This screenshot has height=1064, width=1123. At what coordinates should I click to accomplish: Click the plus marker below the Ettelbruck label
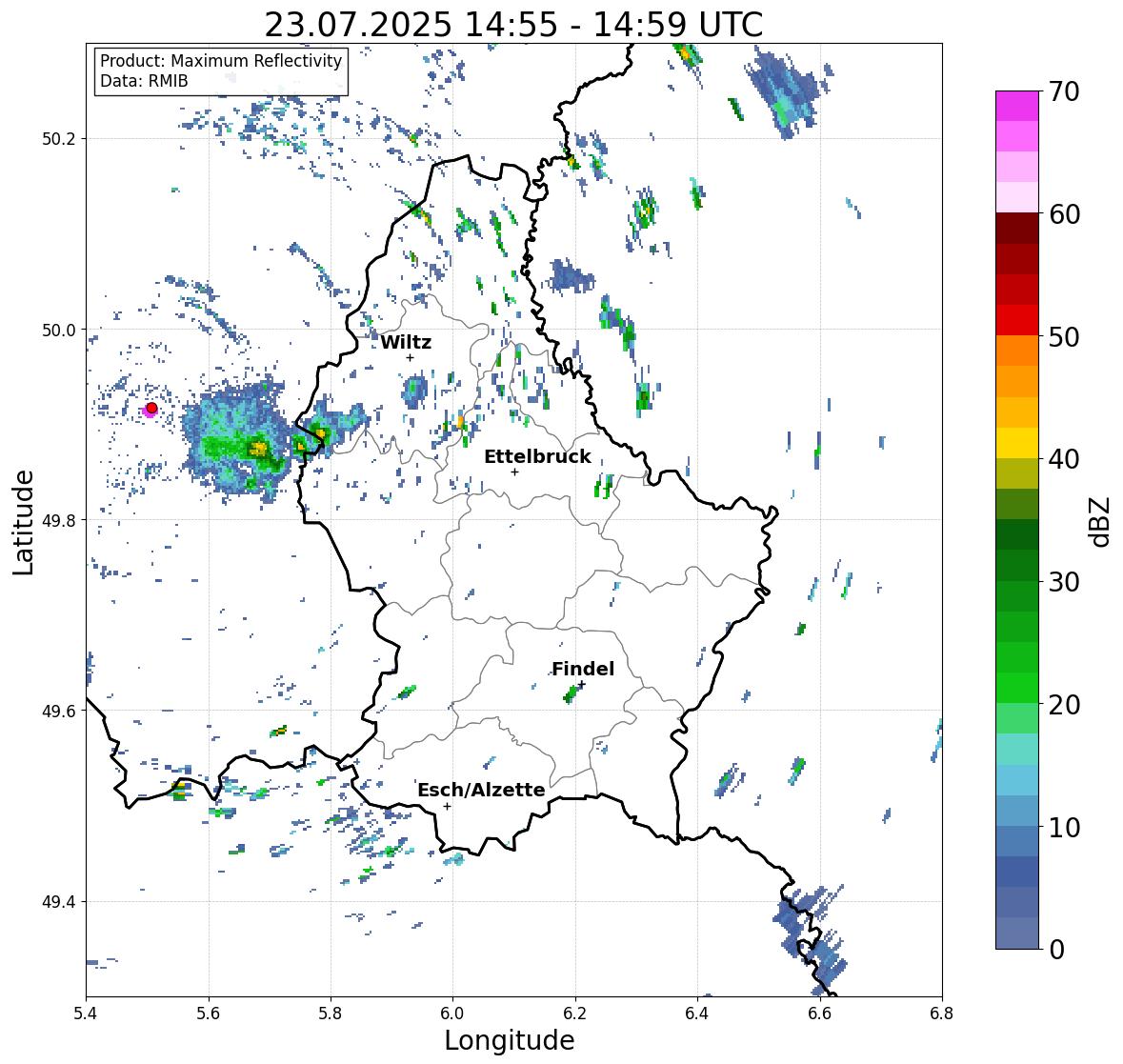(514, 472)
